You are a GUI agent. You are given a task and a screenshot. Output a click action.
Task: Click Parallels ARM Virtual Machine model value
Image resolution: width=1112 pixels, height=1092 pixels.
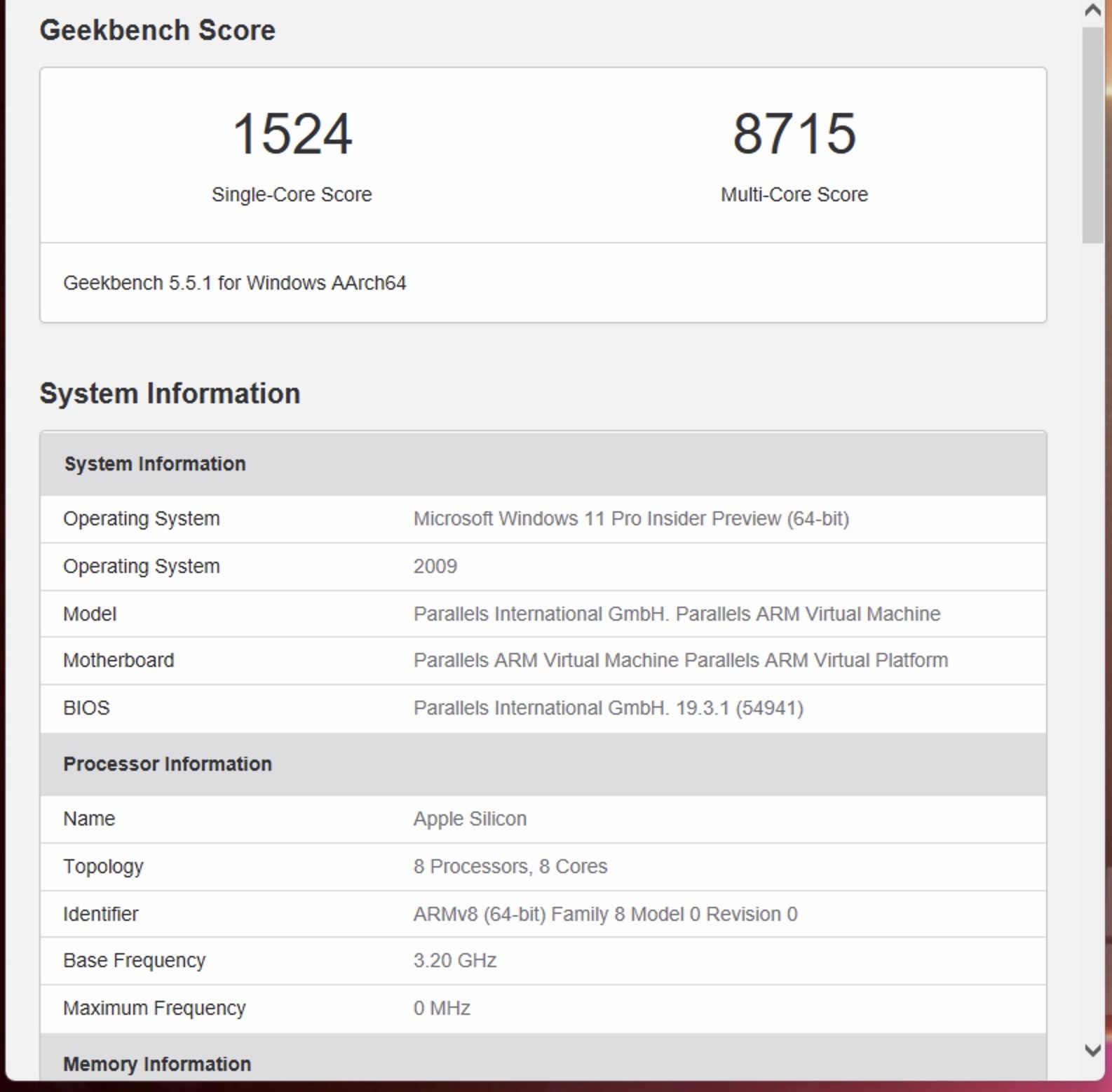(x=677, y=614)
